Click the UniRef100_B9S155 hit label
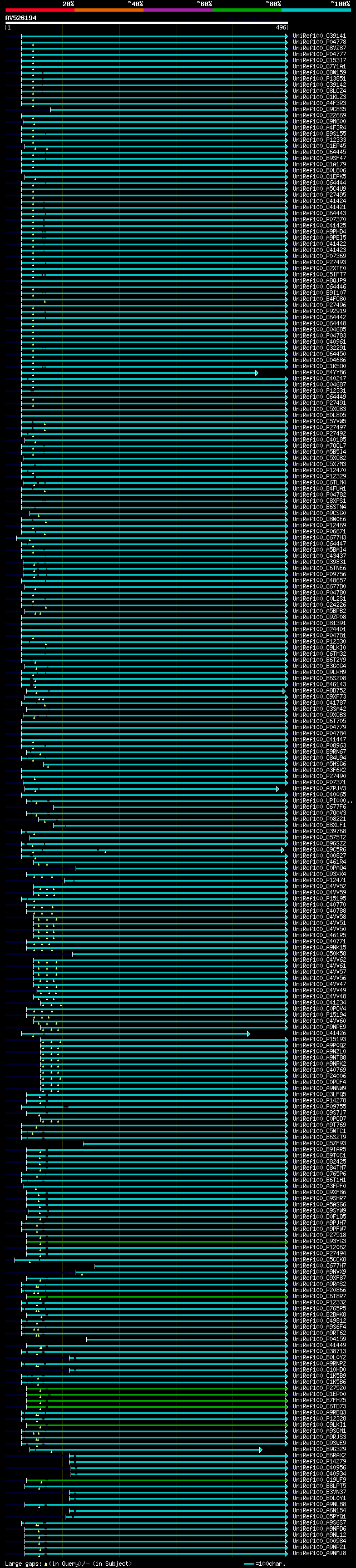The height and width of the screenshot is (1568, 356). click(x=319, y=133)
